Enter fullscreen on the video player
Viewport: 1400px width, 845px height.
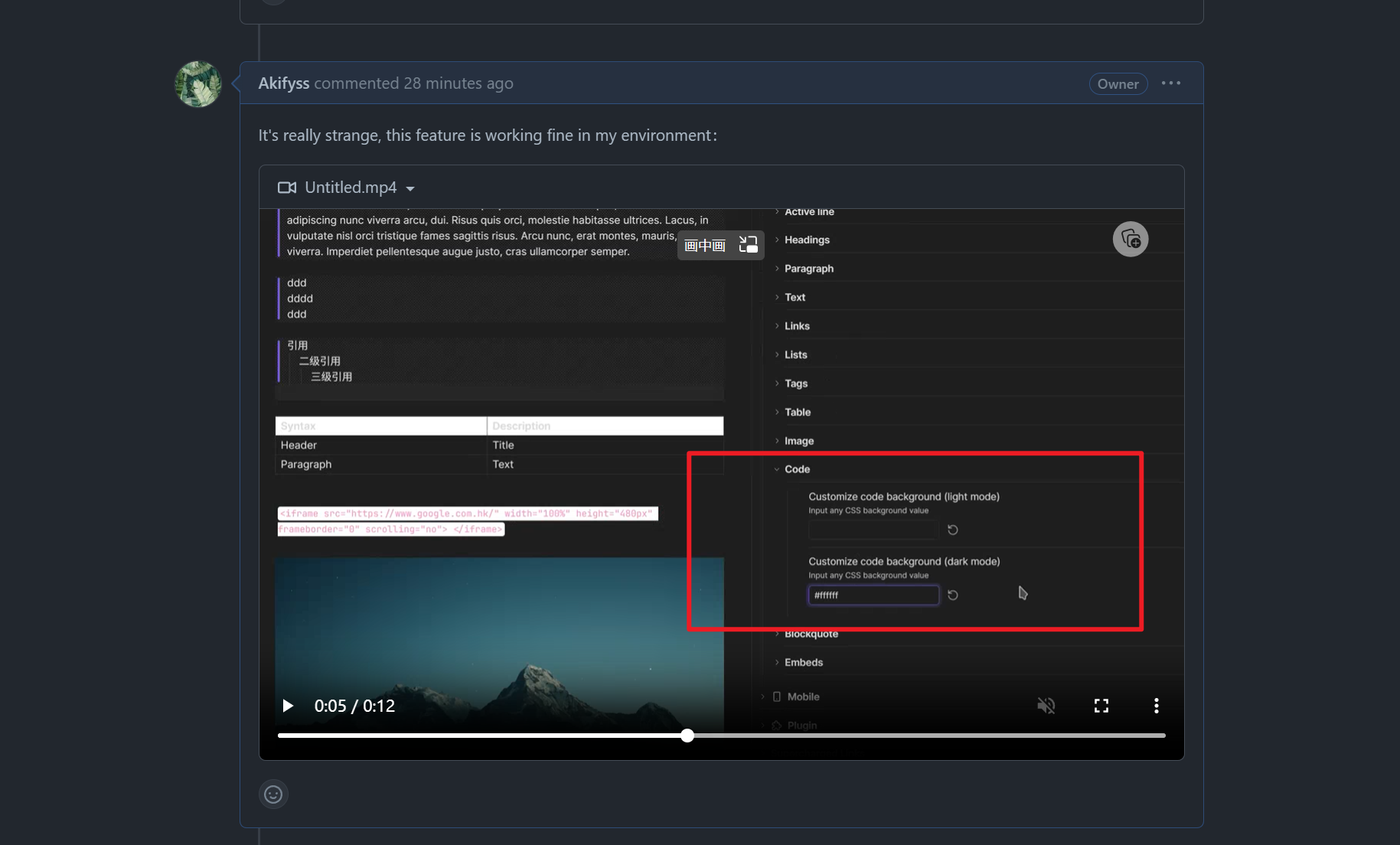point(1101,705)
